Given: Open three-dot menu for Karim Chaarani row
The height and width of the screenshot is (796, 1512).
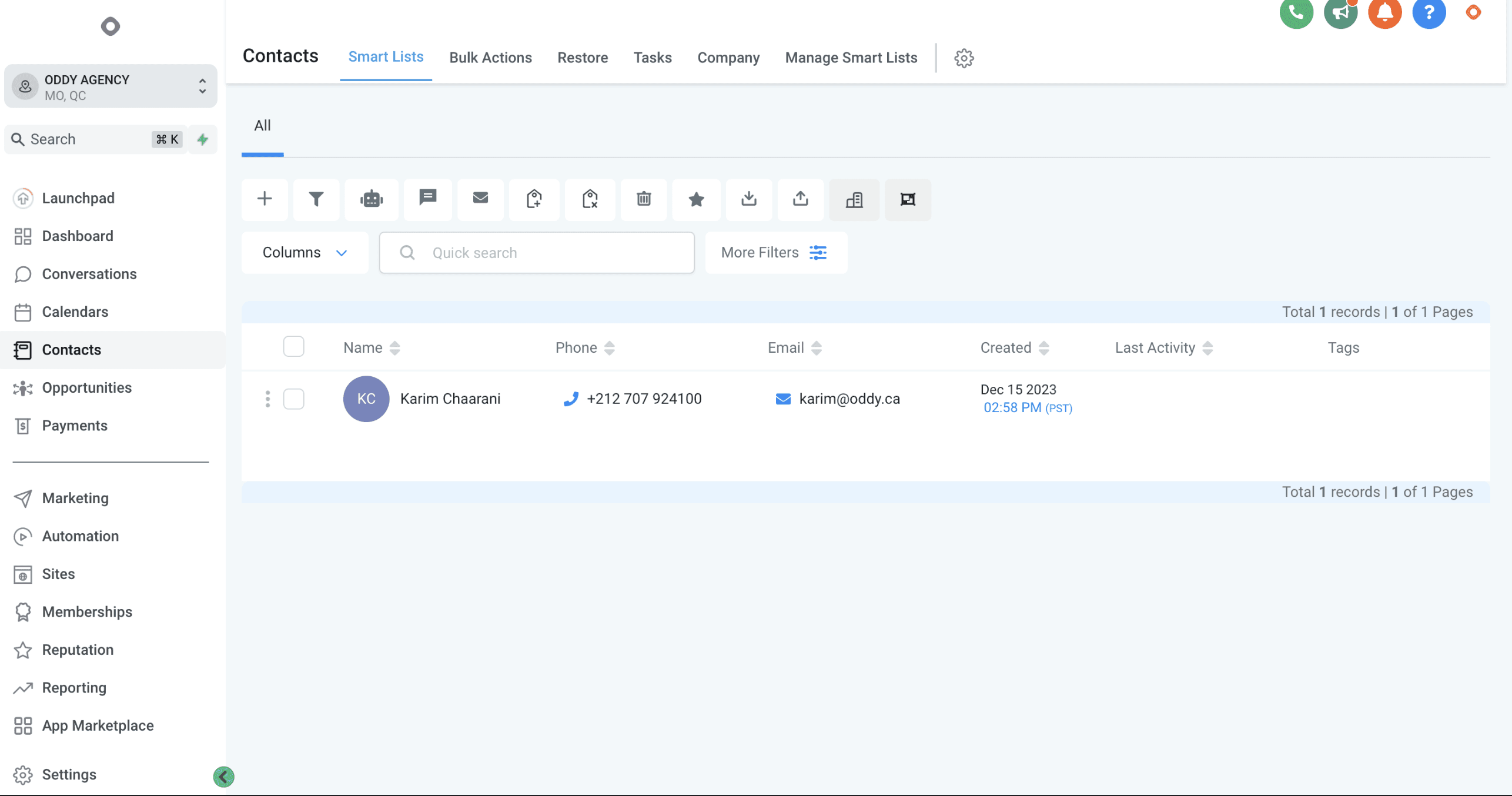Looking at the screenshot, I should point(267,399).
